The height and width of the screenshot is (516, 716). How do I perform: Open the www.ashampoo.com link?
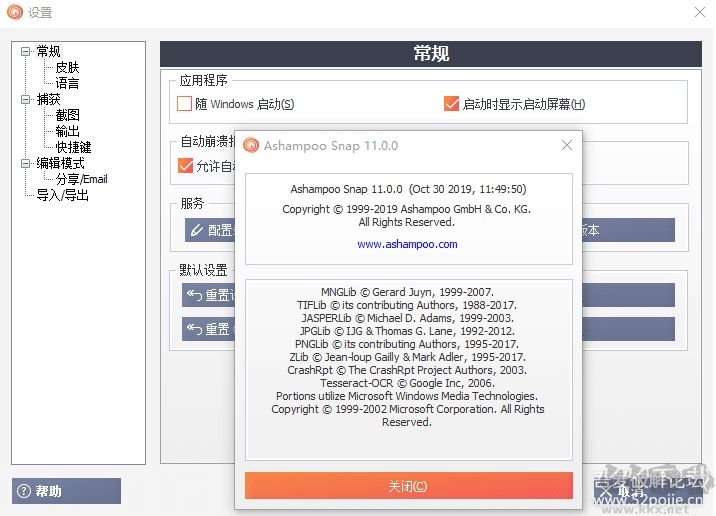(x=407, y=244)
